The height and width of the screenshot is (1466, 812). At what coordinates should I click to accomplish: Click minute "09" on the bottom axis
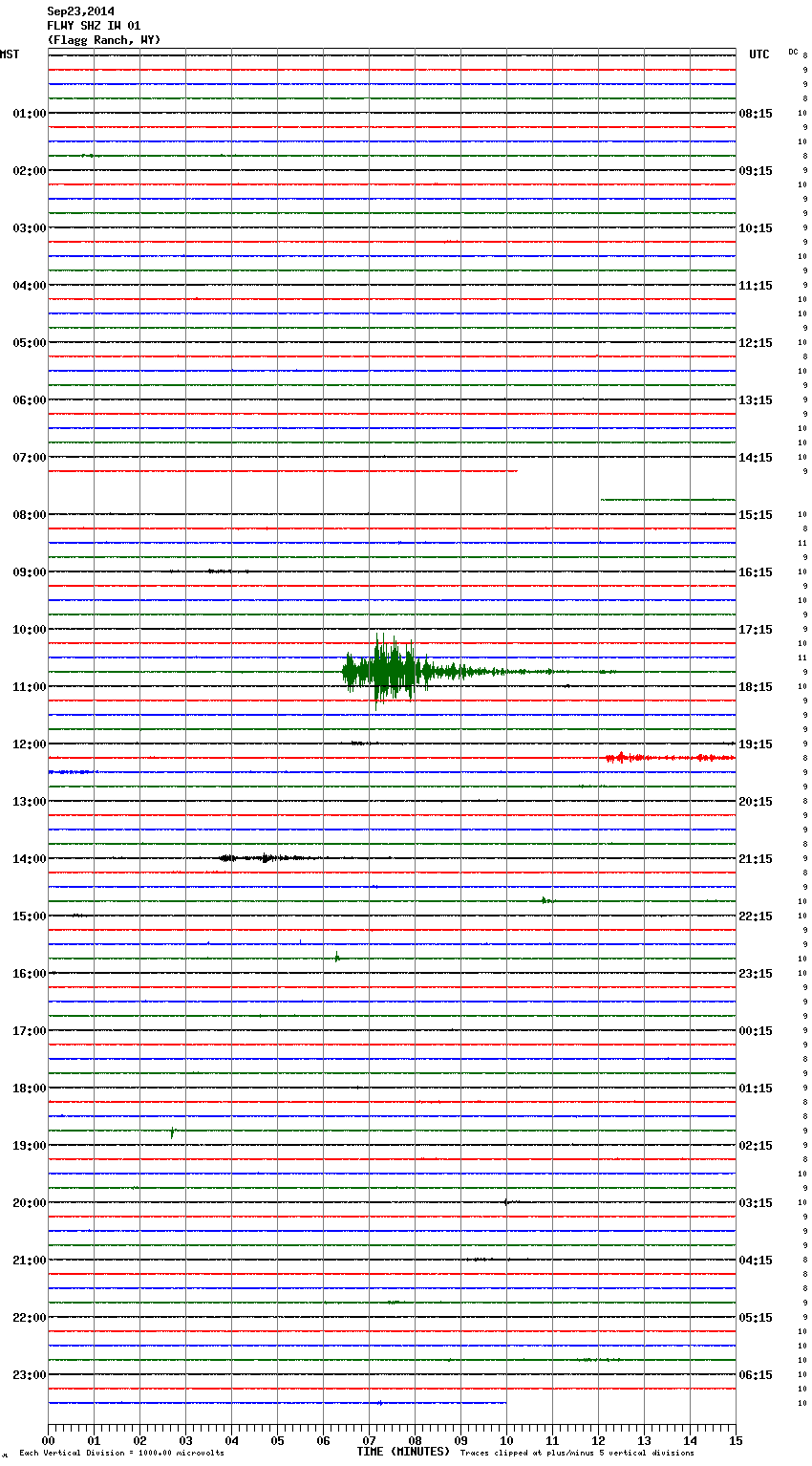[460, 1440]
